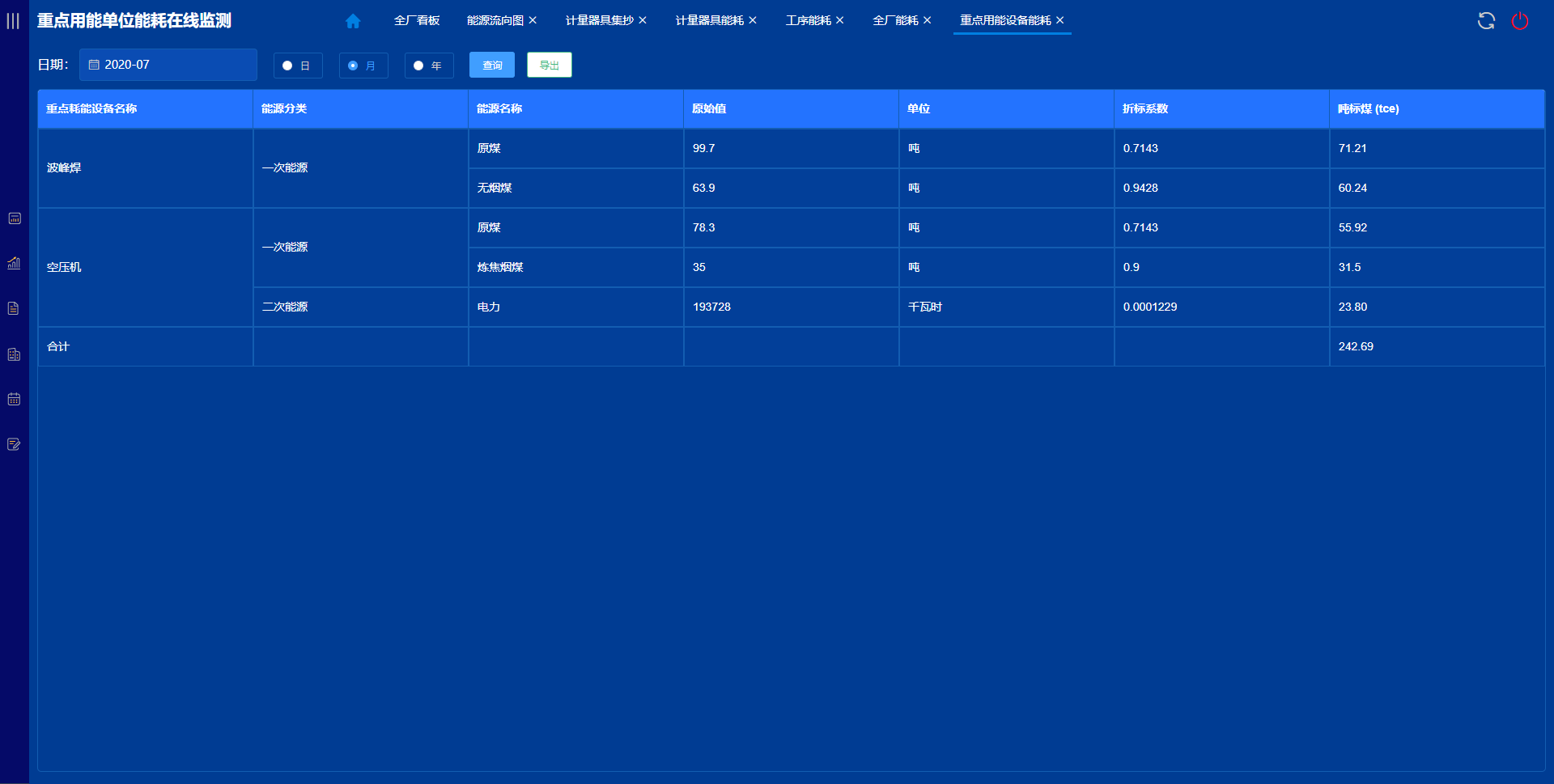The image size is (1554, 784).
Task: Close the 工序能耗 tab
Action: point(840,20)
